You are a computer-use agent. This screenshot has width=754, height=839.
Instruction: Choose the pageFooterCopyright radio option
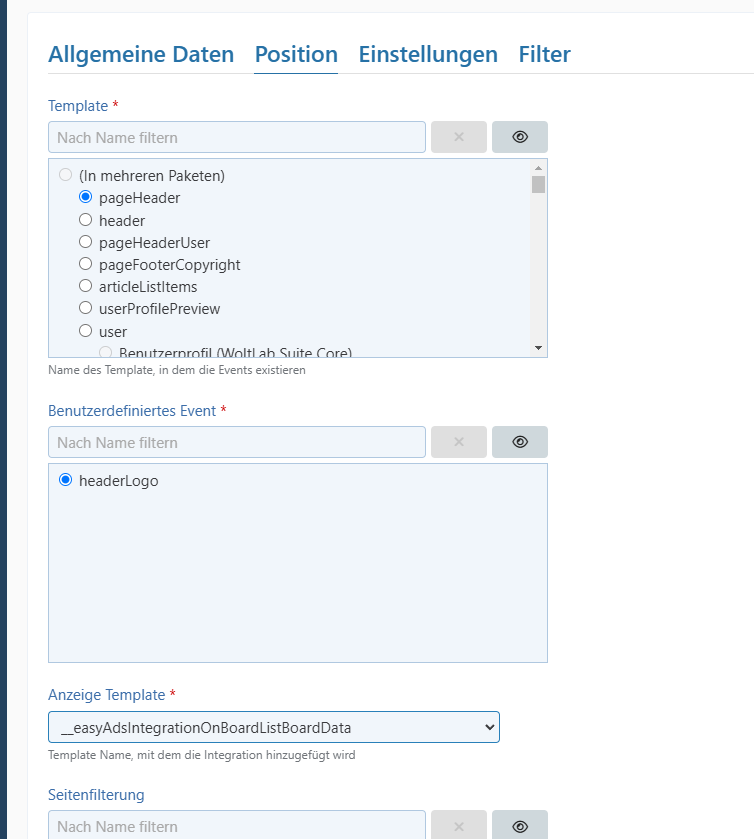[86, 265]
